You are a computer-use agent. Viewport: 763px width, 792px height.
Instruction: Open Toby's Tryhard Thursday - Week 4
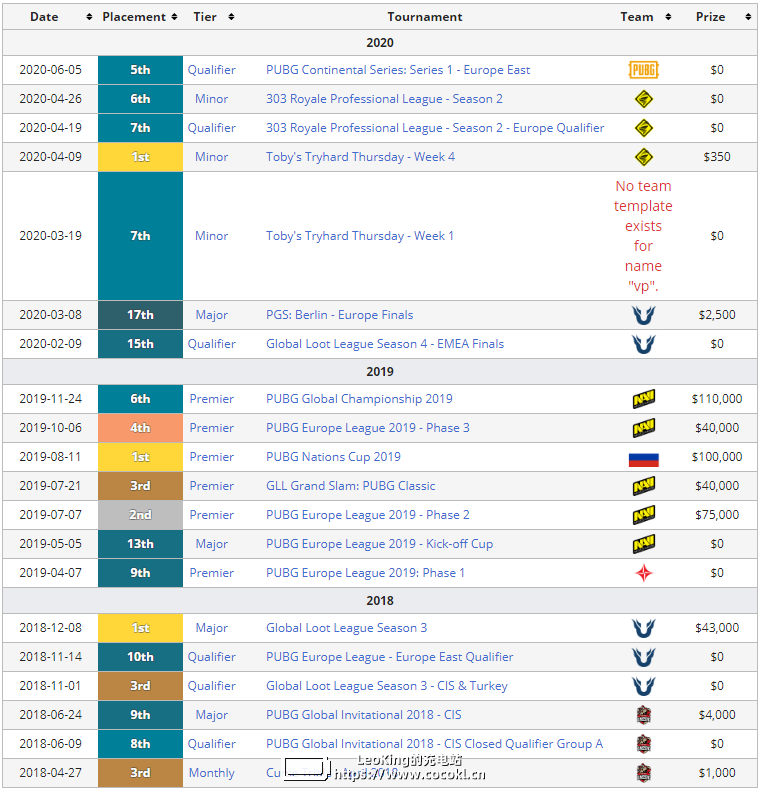(x=360, y=157)
